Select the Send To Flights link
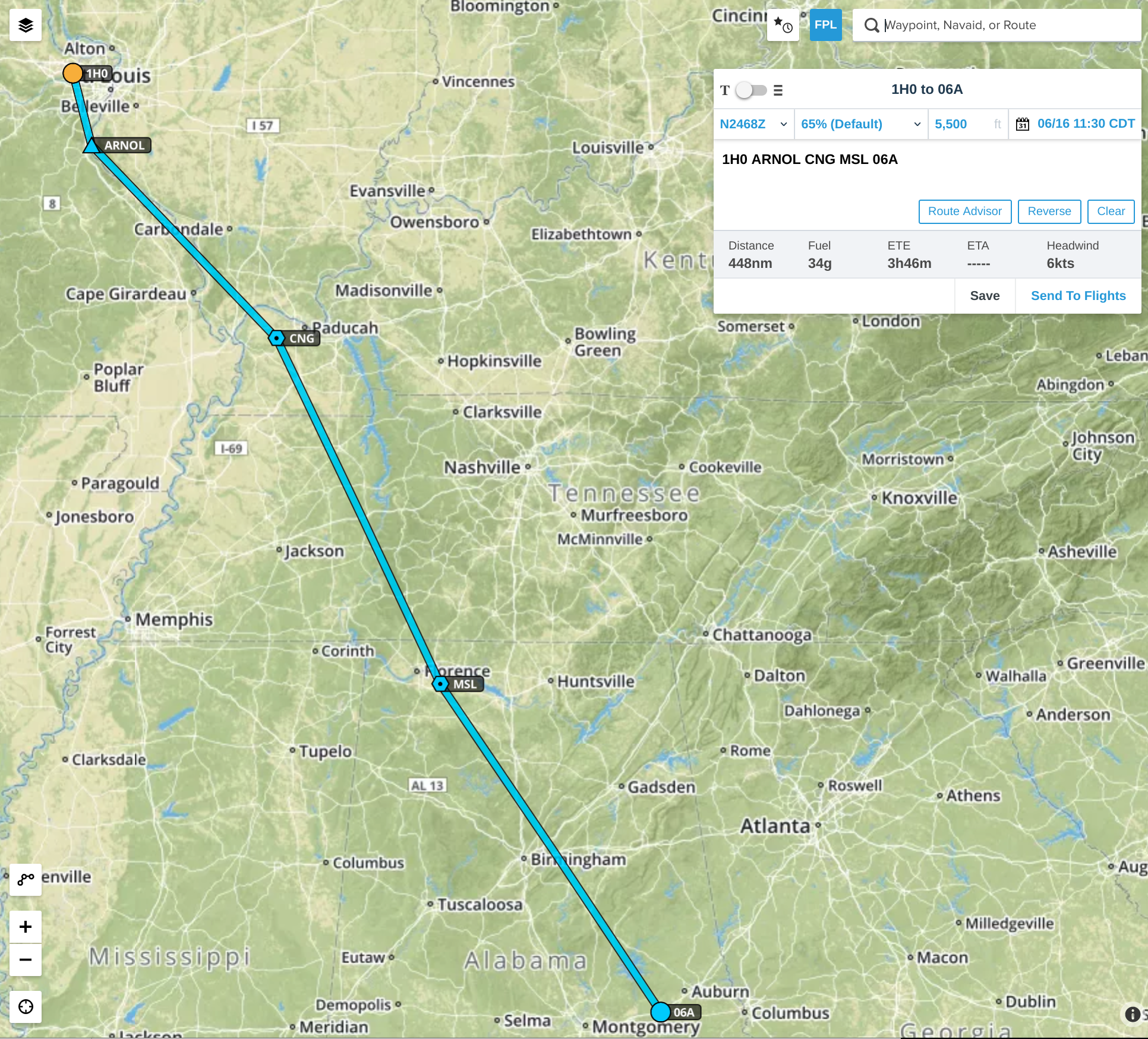Image resolution: width=1148 pixels, height=1039 pixels. [x=1078, y=295]
